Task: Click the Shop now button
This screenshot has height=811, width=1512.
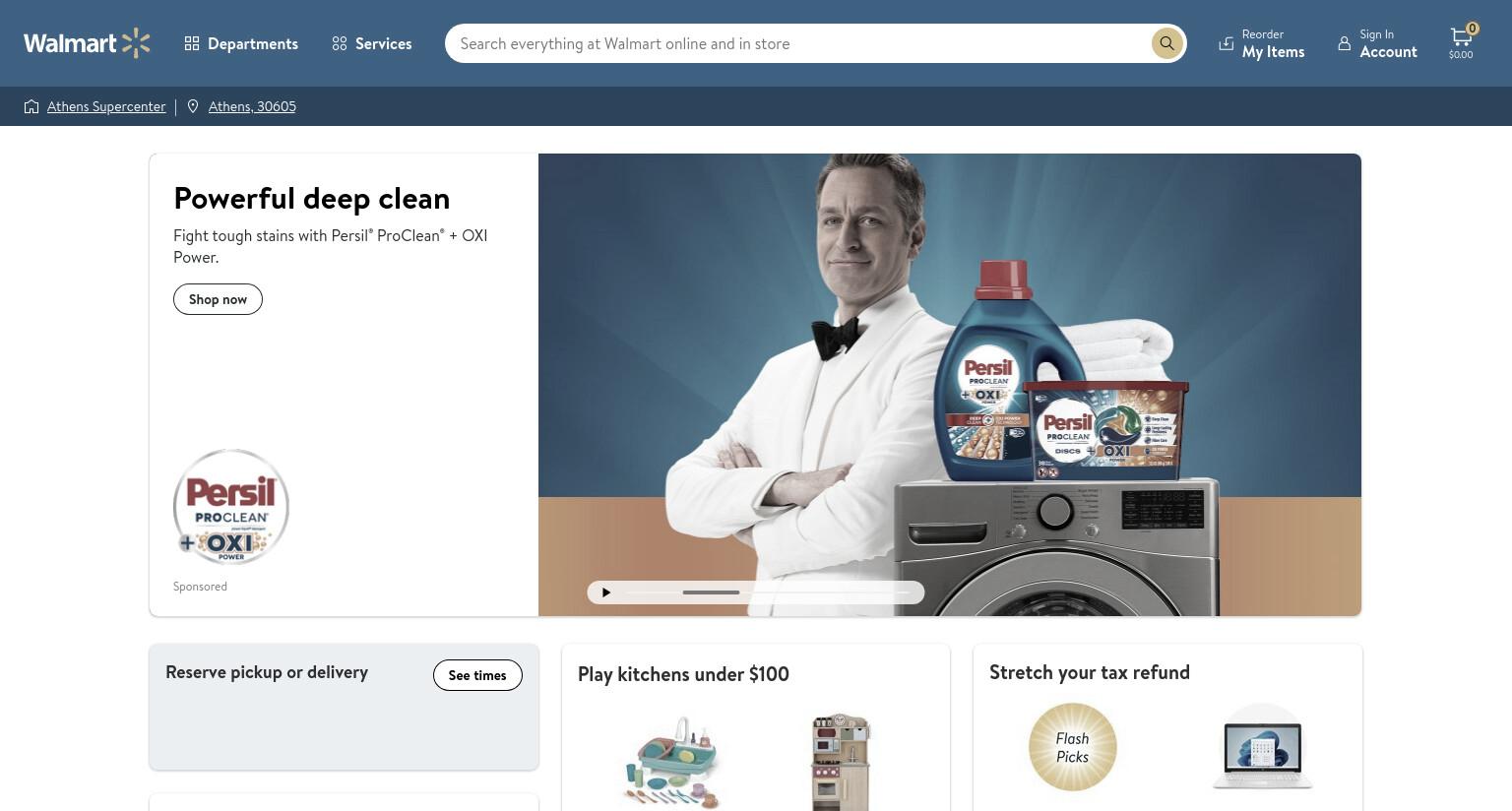Action: [218, 299]
